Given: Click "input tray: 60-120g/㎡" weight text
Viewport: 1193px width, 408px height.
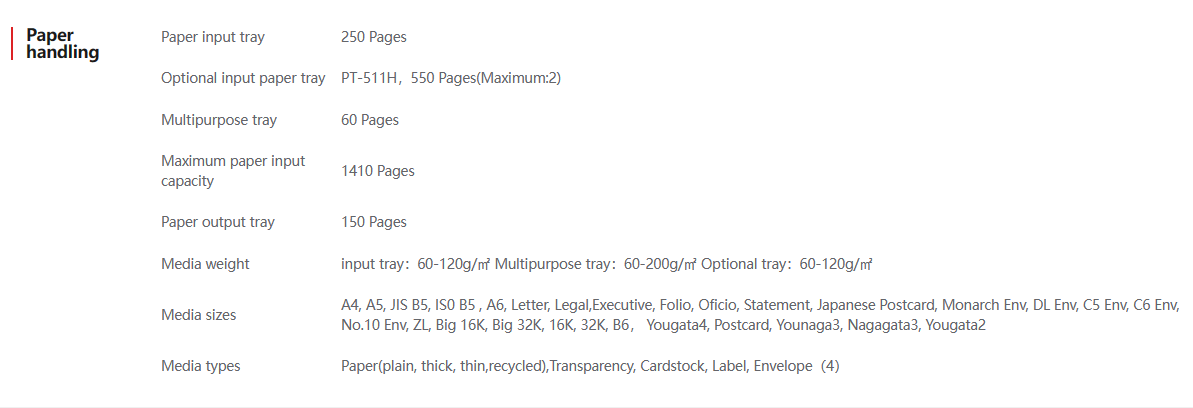Looking at the screenshot, I should pyautogui.click(x=415, y=264).
